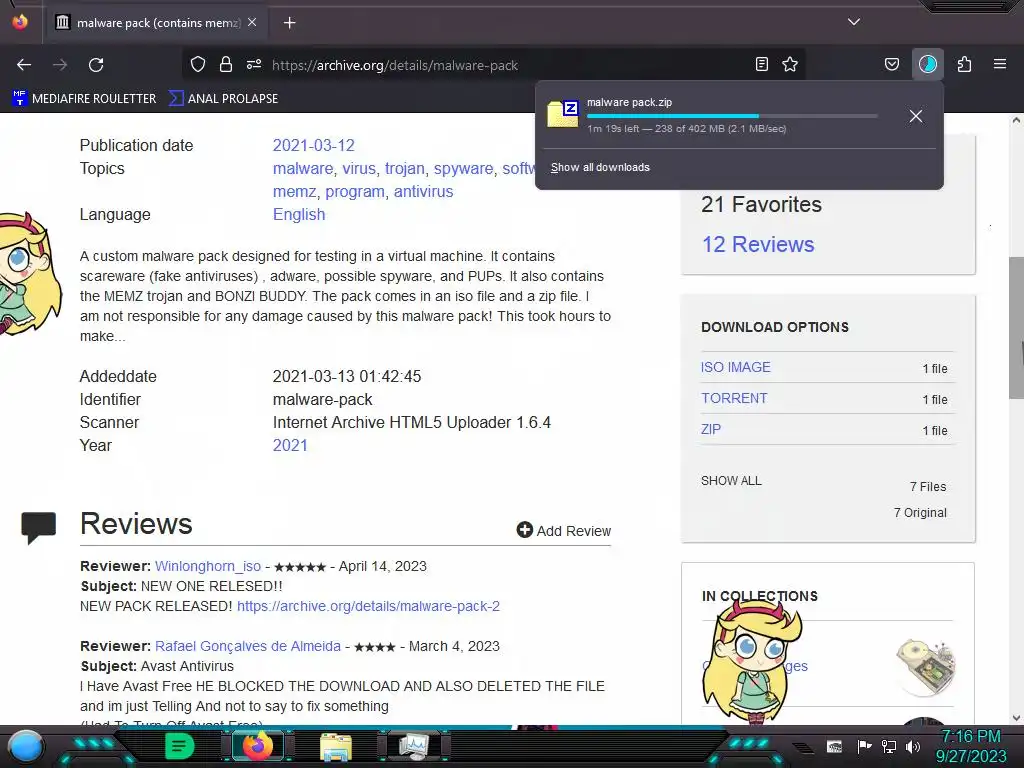Open the keyboard tray icon
1024x768 pixels.
834,746
